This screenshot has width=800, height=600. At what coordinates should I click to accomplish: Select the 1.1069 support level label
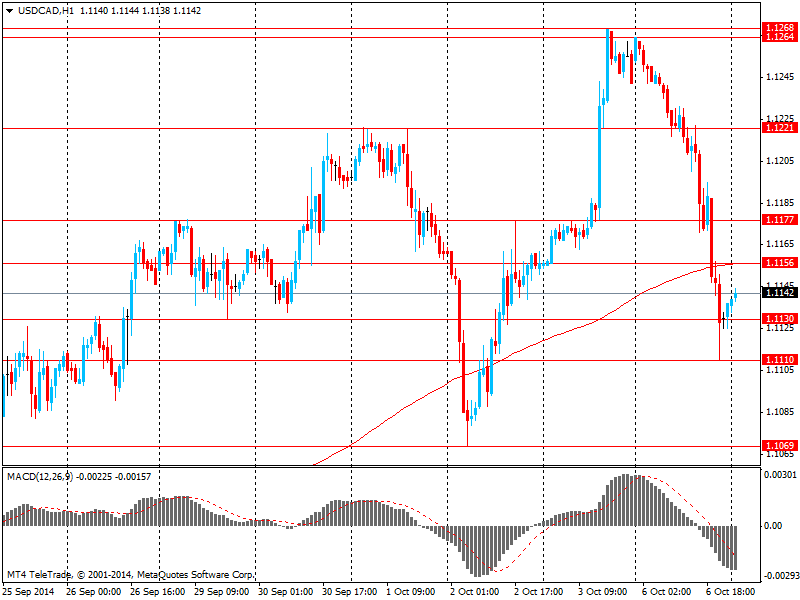pyautogui.click(x=780, y=445)
